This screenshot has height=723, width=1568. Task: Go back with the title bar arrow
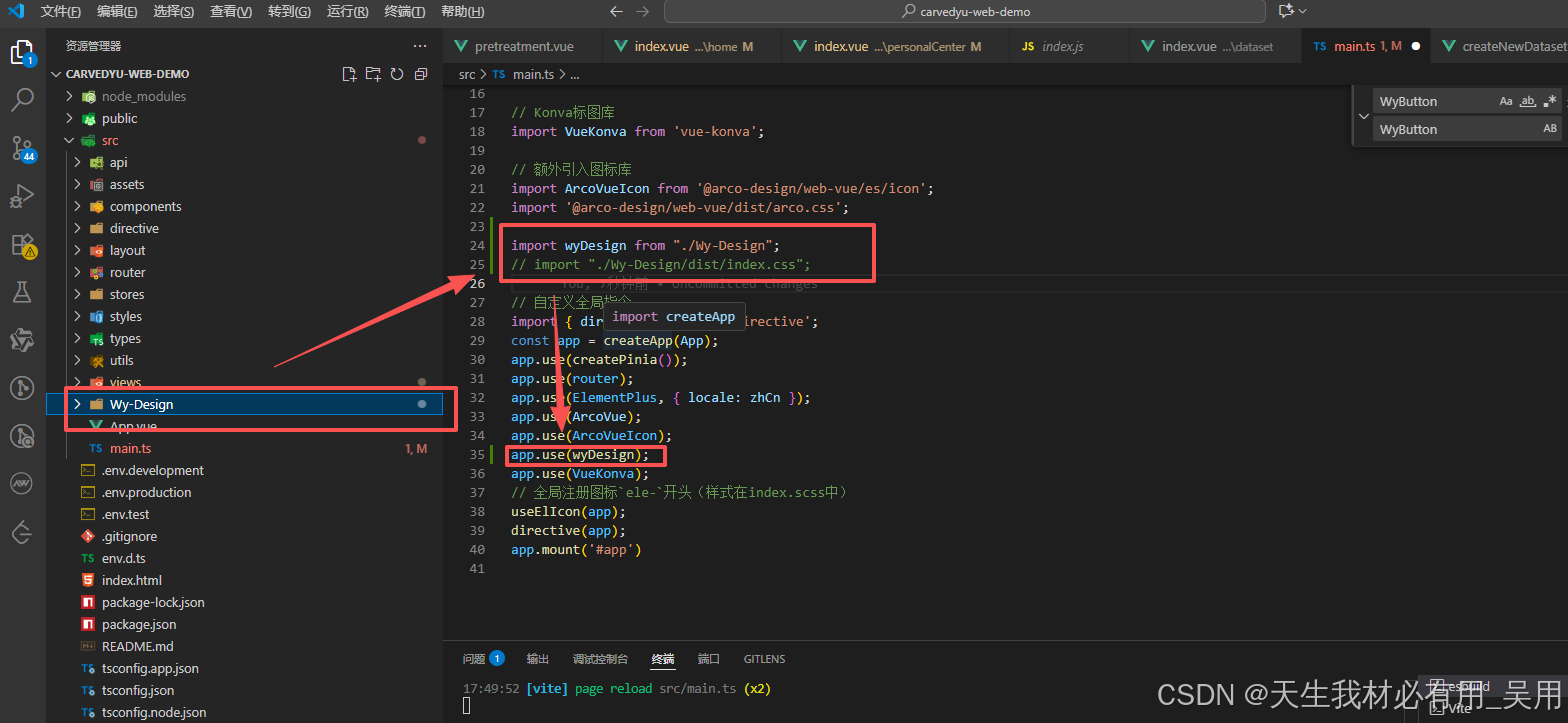click(616, 12)
